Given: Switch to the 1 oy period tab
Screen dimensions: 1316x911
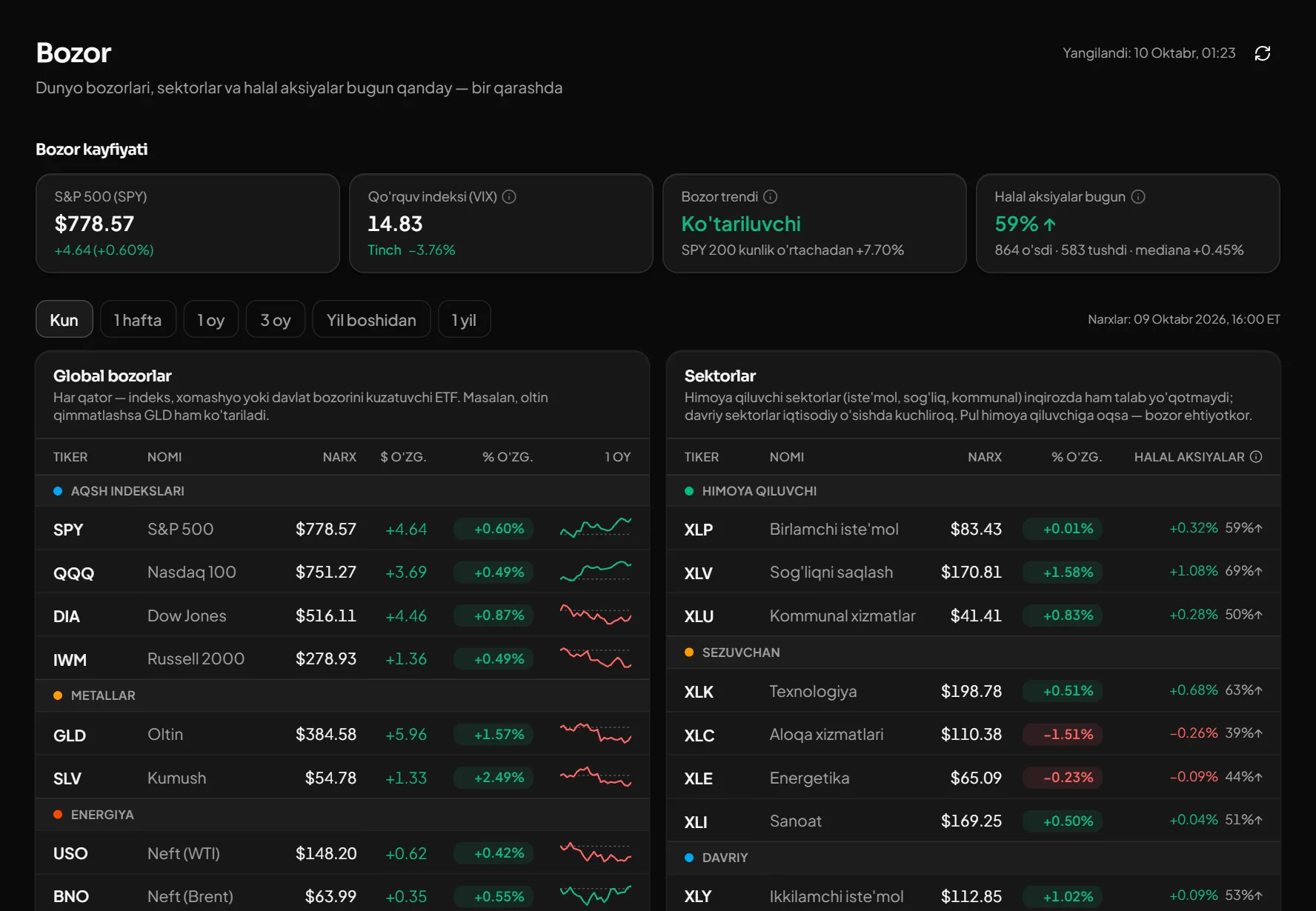Looking at the screenshot, I should pos(211,319).
